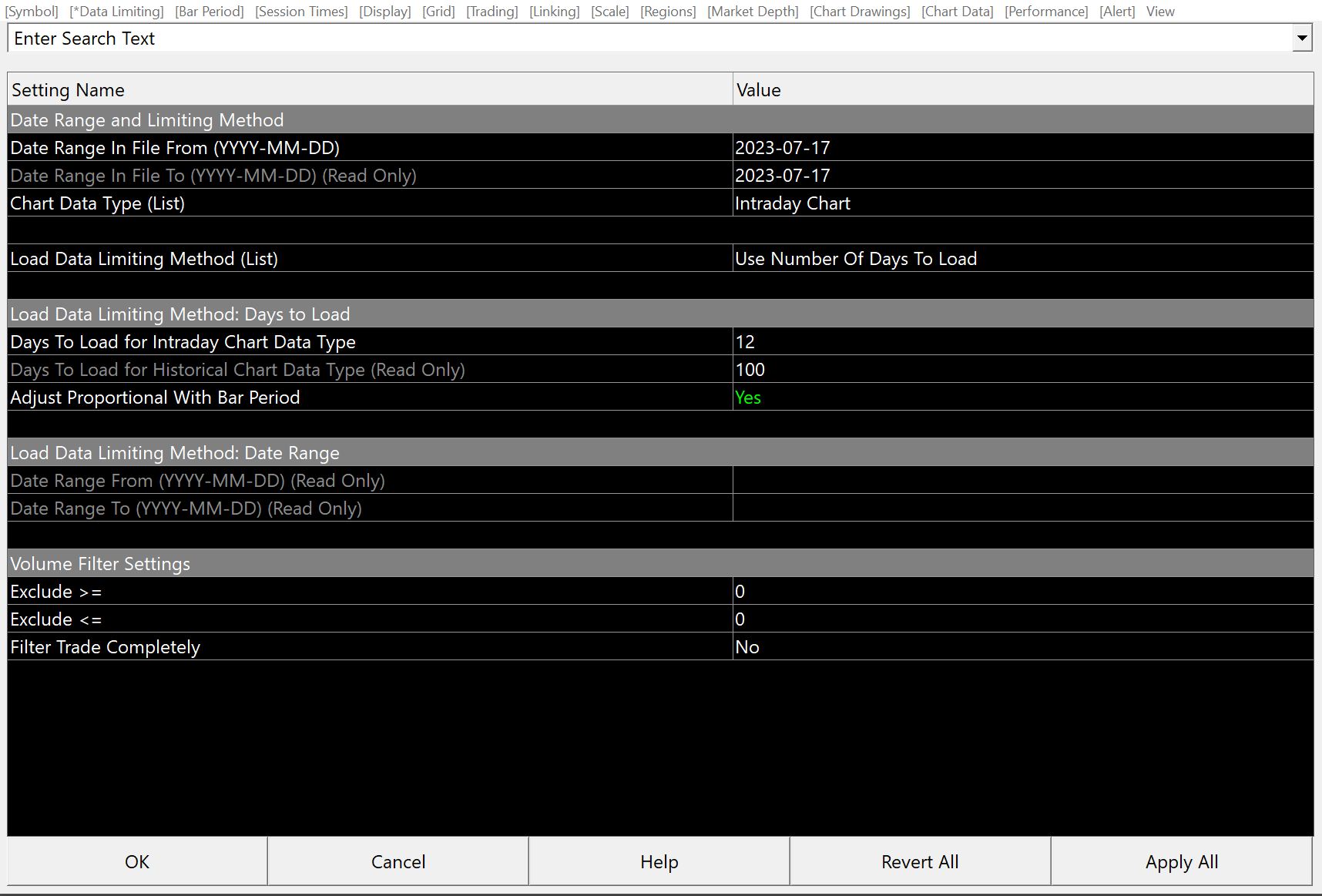The height and width of the screenshot is (896, 1322).
Task: Open Help for chart settings
Action: (x=659, y=861)
